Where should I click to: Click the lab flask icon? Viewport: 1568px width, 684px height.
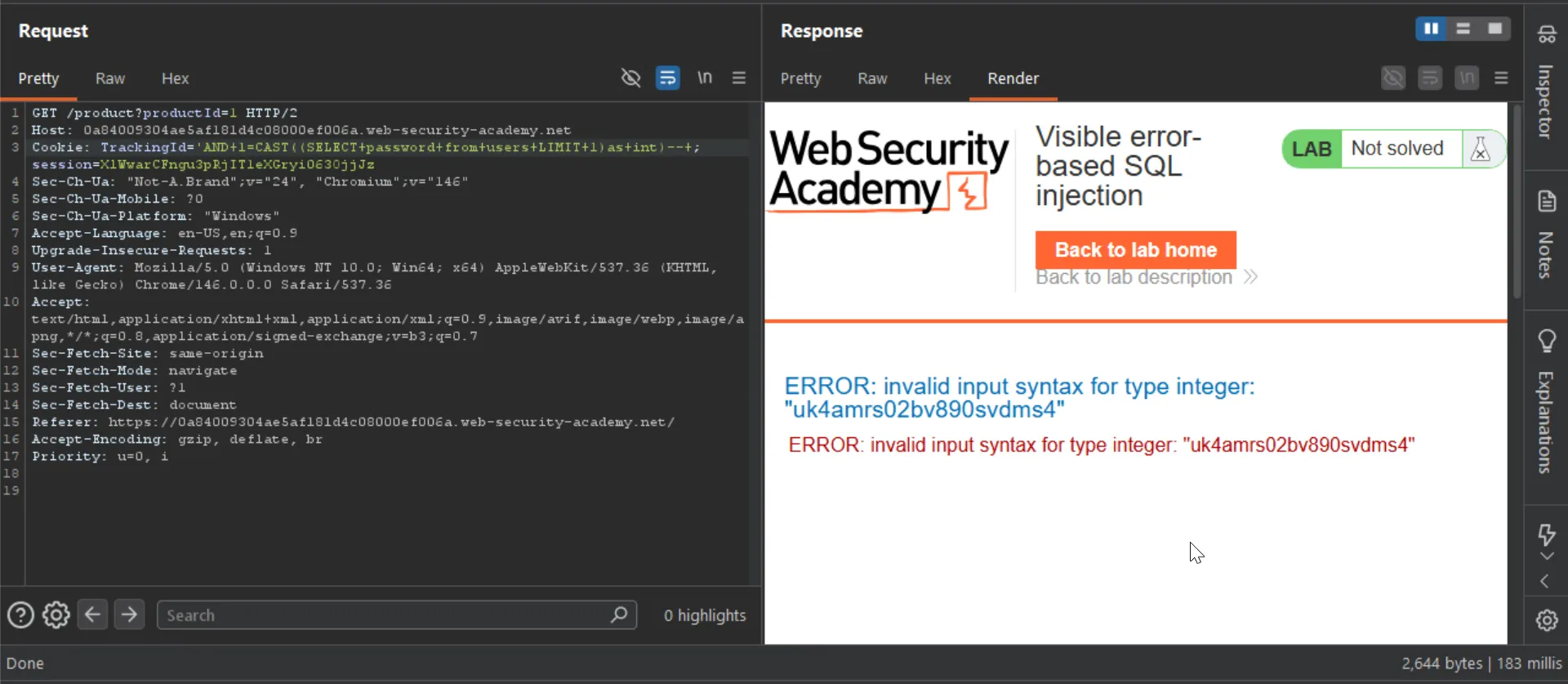tap(1480, 149)
